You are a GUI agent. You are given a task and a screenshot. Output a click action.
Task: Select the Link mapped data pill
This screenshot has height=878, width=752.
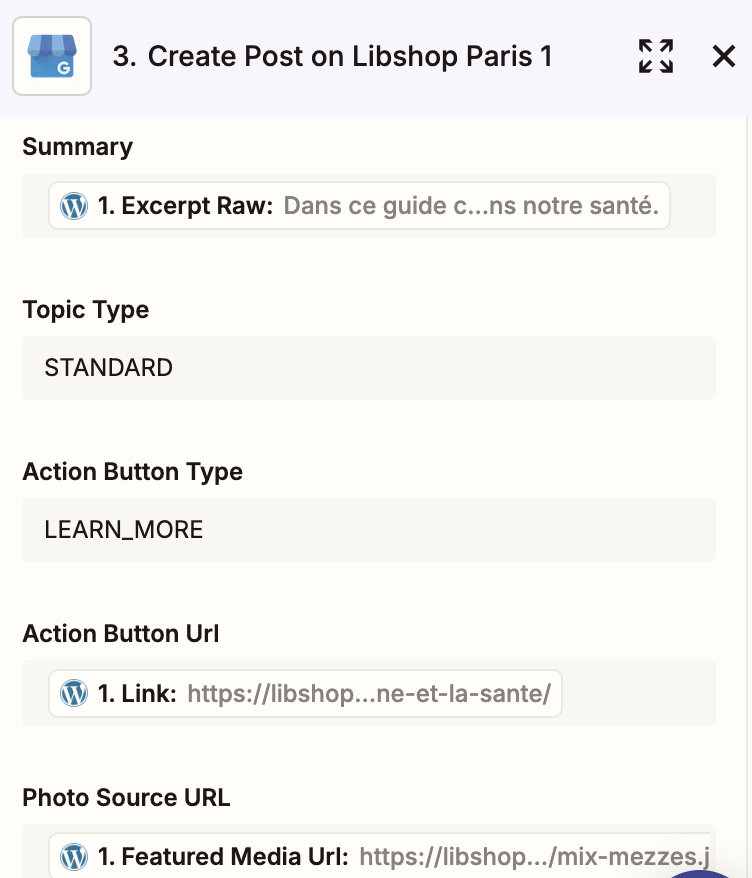305,693
